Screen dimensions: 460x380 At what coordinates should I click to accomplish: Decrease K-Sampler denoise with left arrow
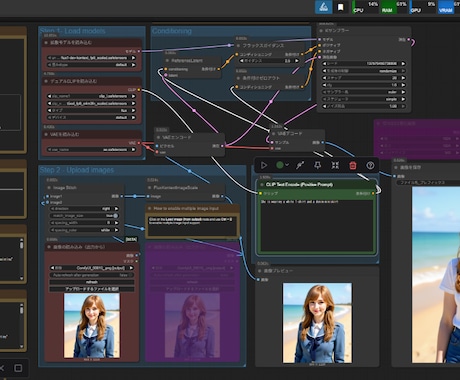coord(324,106)
